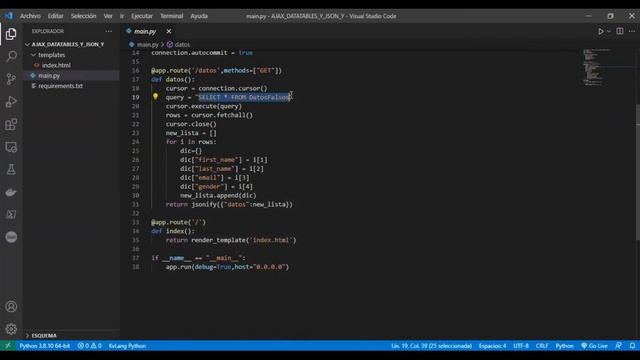Open the Ayuda menu

coord(199,16)
